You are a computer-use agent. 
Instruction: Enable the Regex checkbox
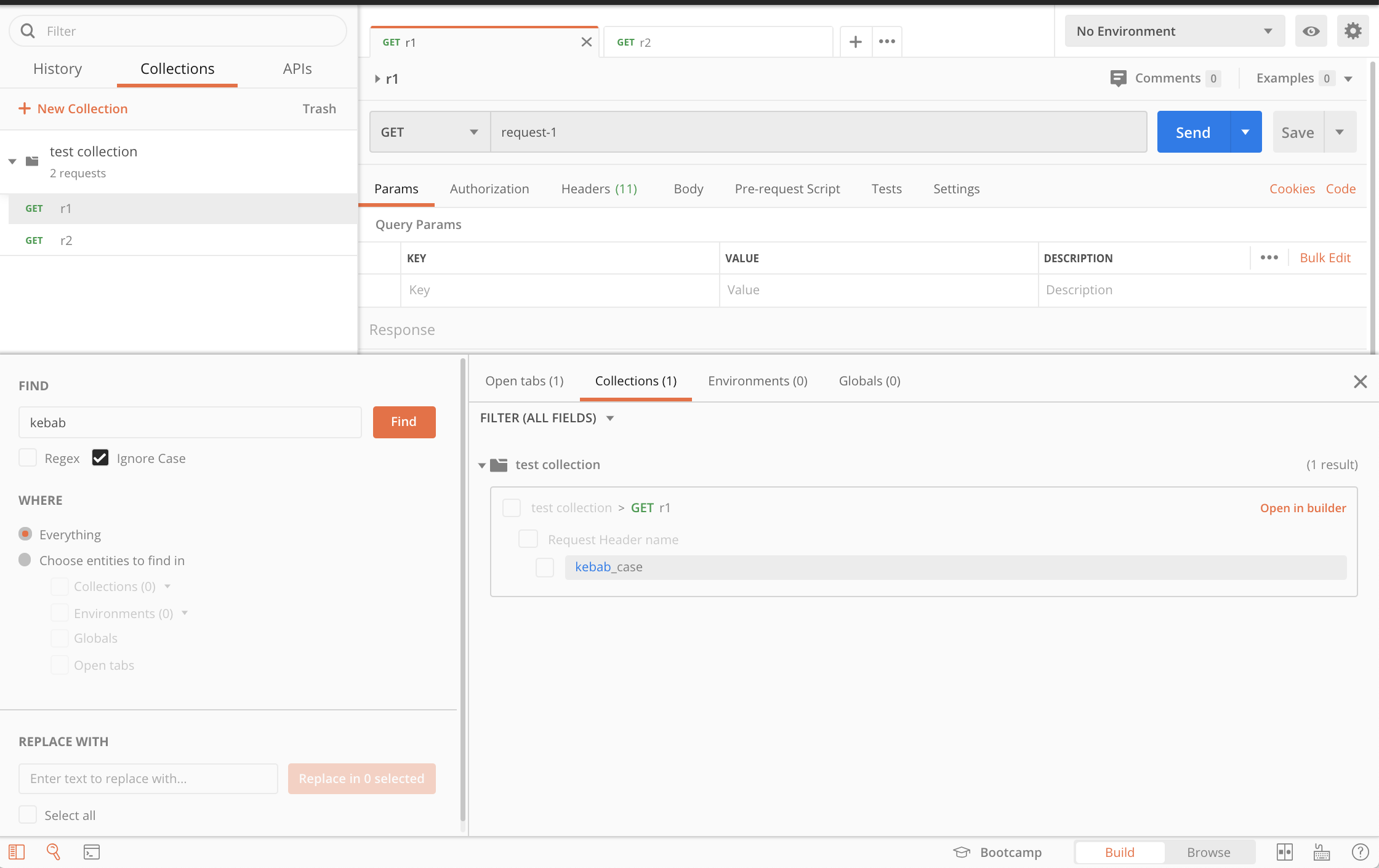pyautogui.click(x=28, y=457)
